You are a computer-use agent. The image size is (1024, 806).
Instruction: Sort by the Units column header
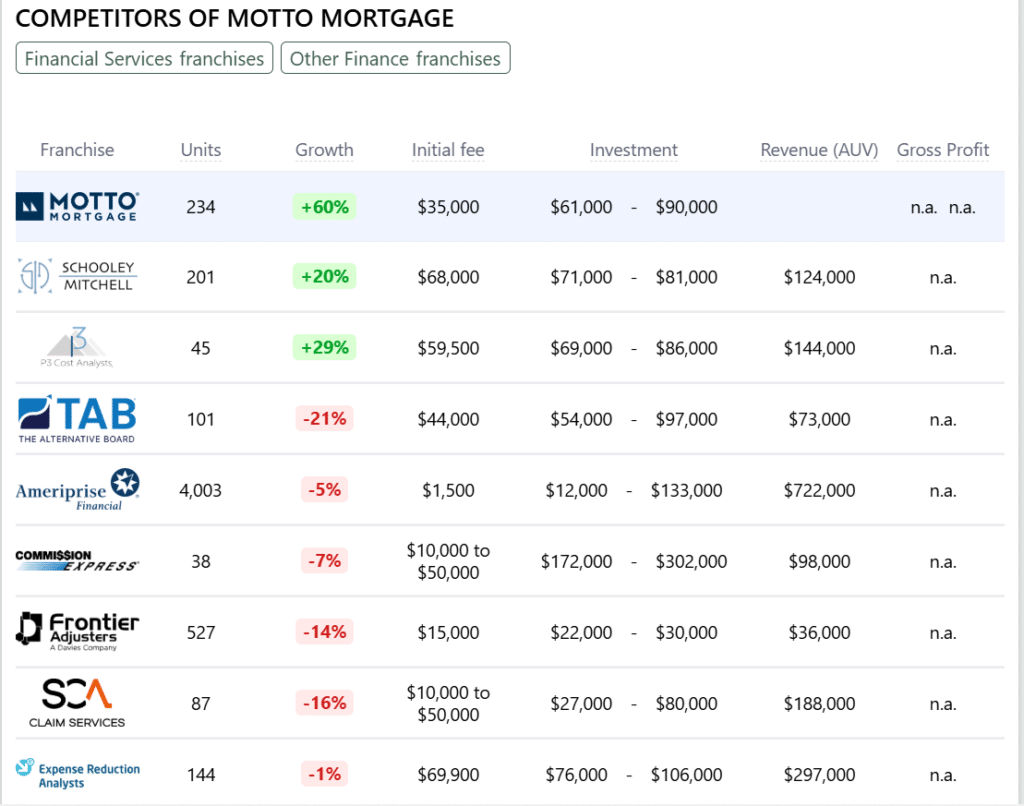coord(200,150)
